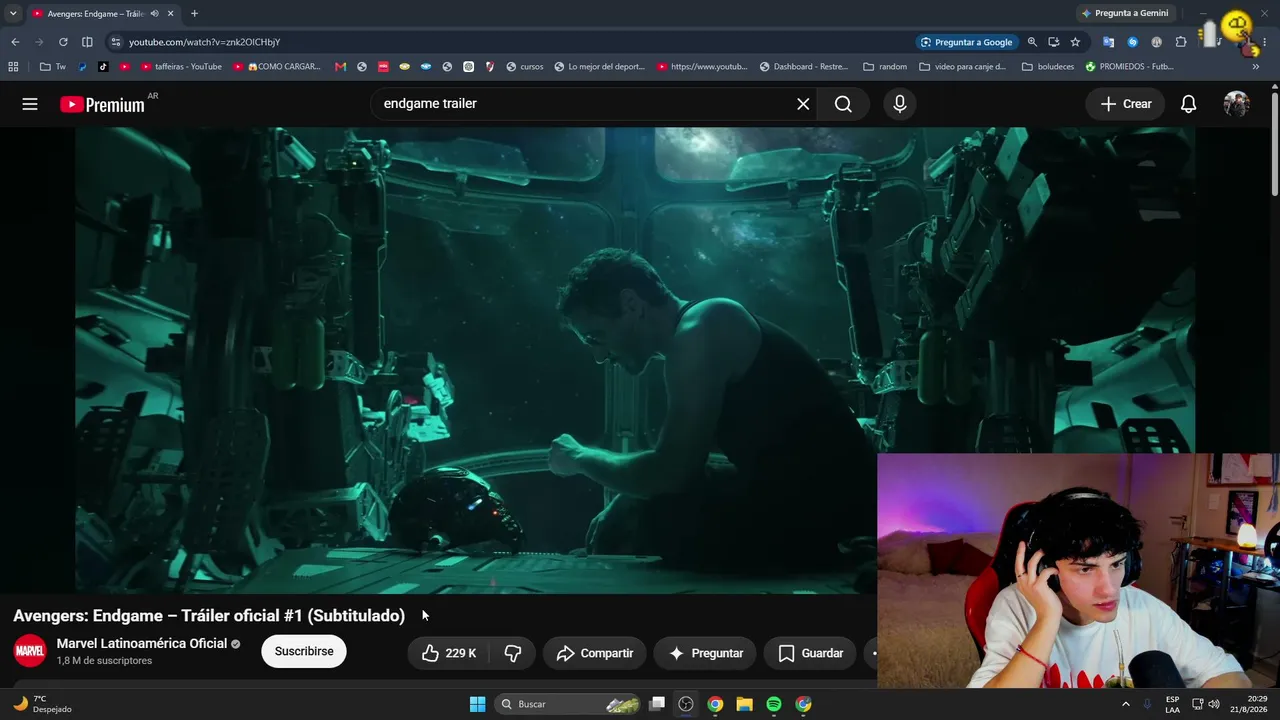This screenshot has height=720, width=1280.
Task: Open the tab search dropdown arrow
Action: [x=13, y=13]
